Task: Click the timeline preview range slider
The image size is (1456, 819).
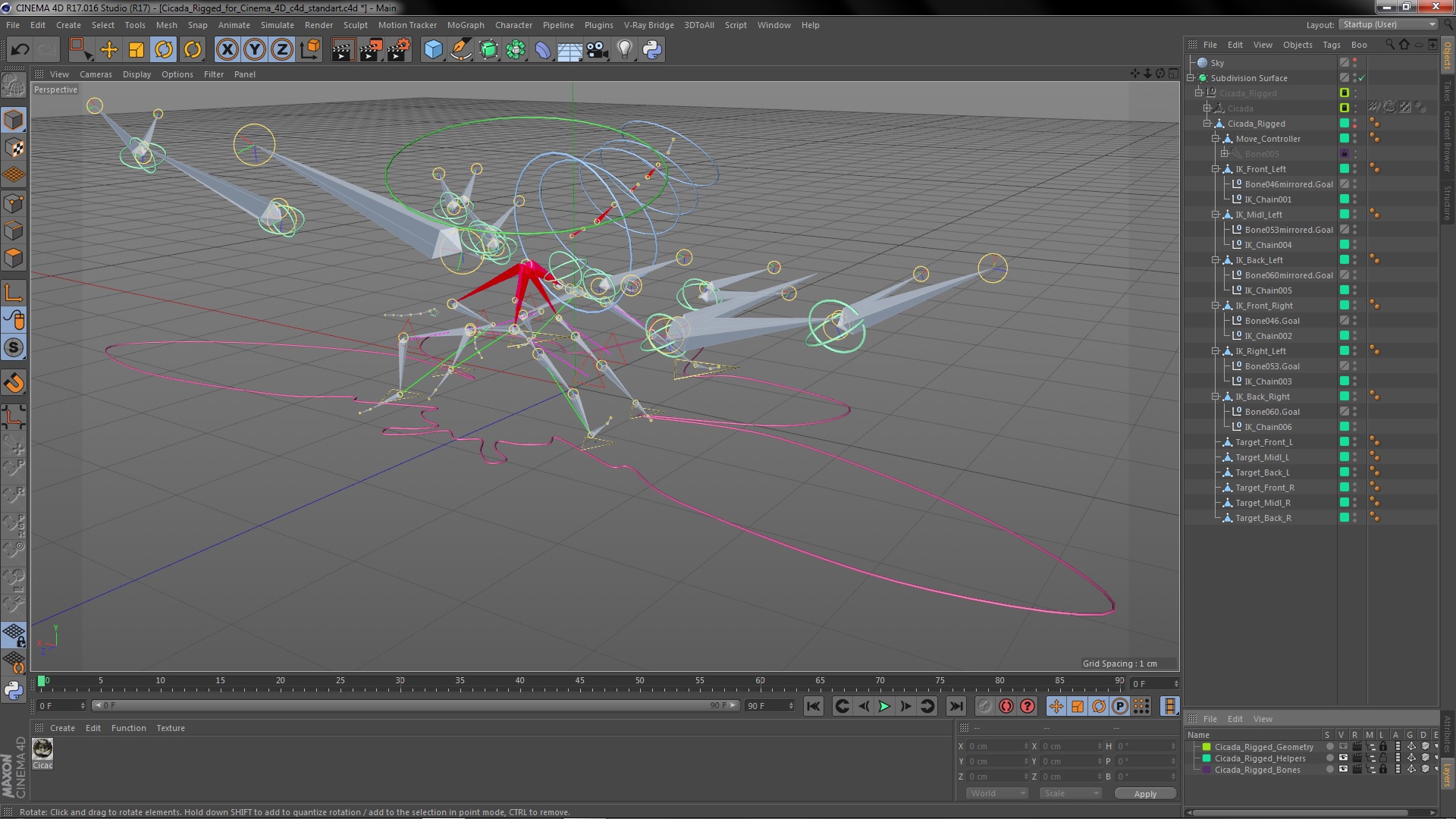Action: click(415, 706)
